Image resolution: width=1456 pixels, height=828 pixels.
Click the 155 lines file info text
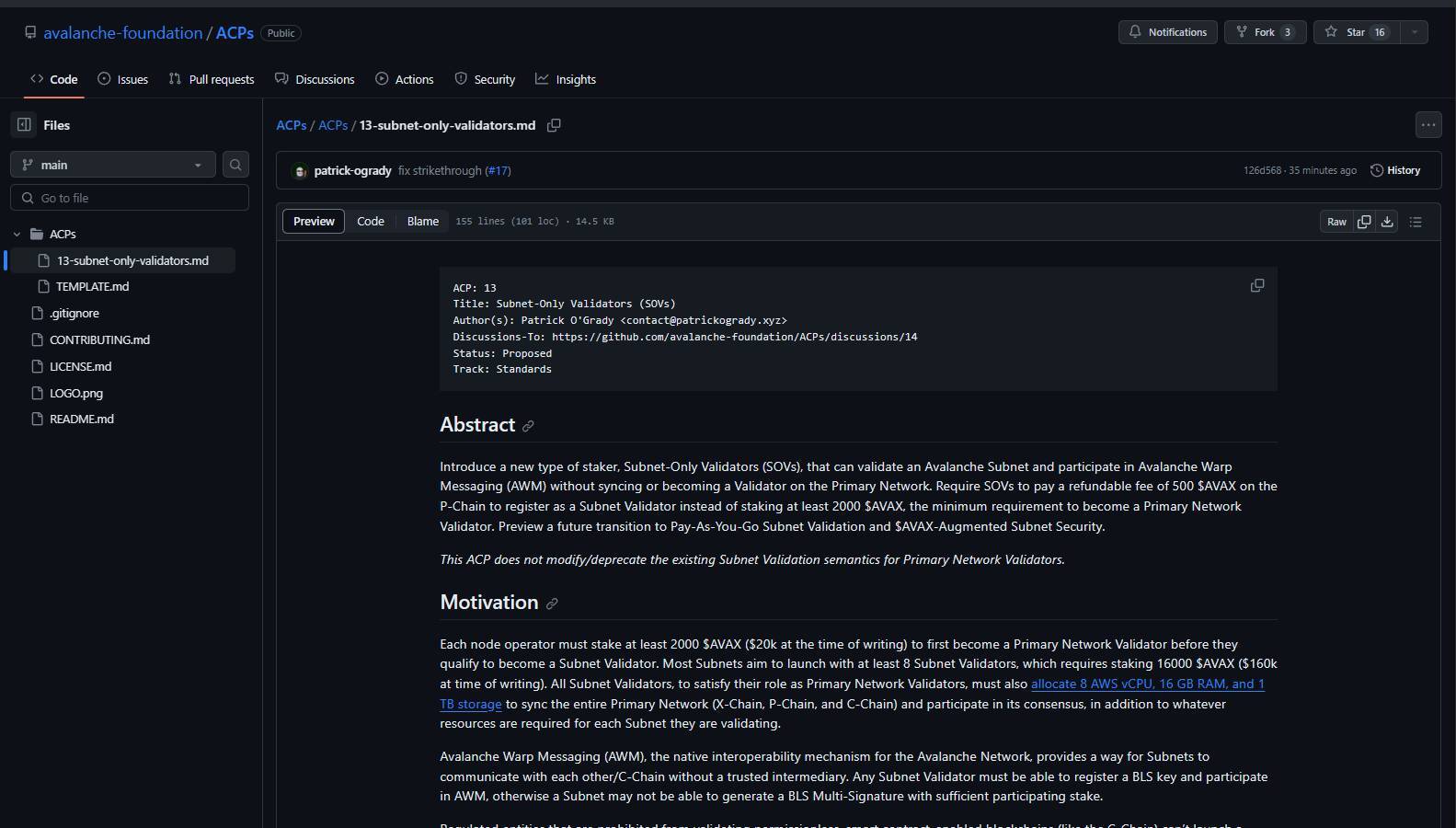click(534, 221)
